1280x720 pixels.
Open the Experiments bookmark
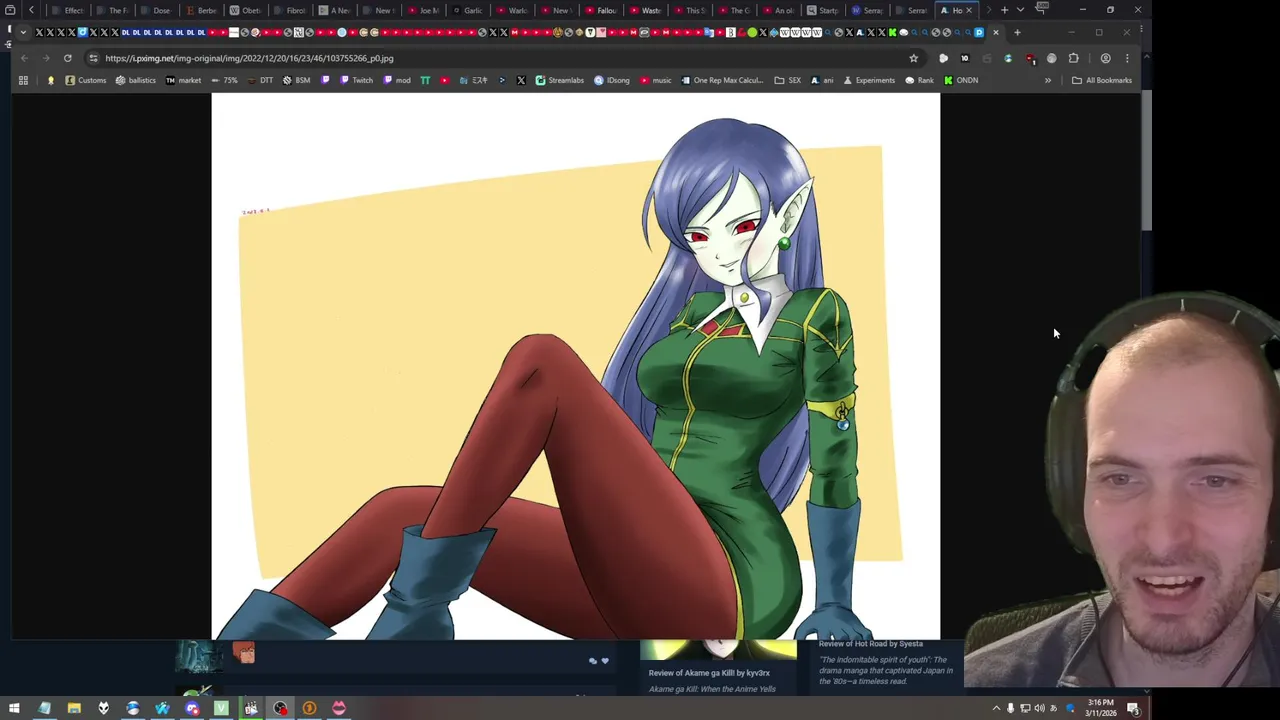point(868,80)
